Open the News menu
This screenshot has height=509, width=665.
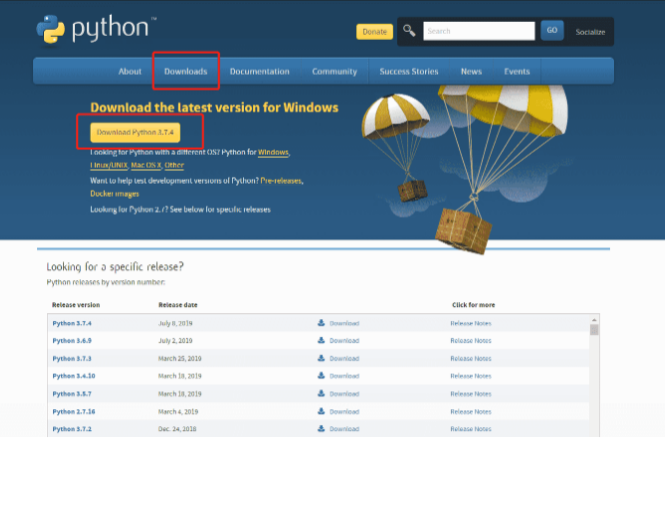tap(471, 71)
